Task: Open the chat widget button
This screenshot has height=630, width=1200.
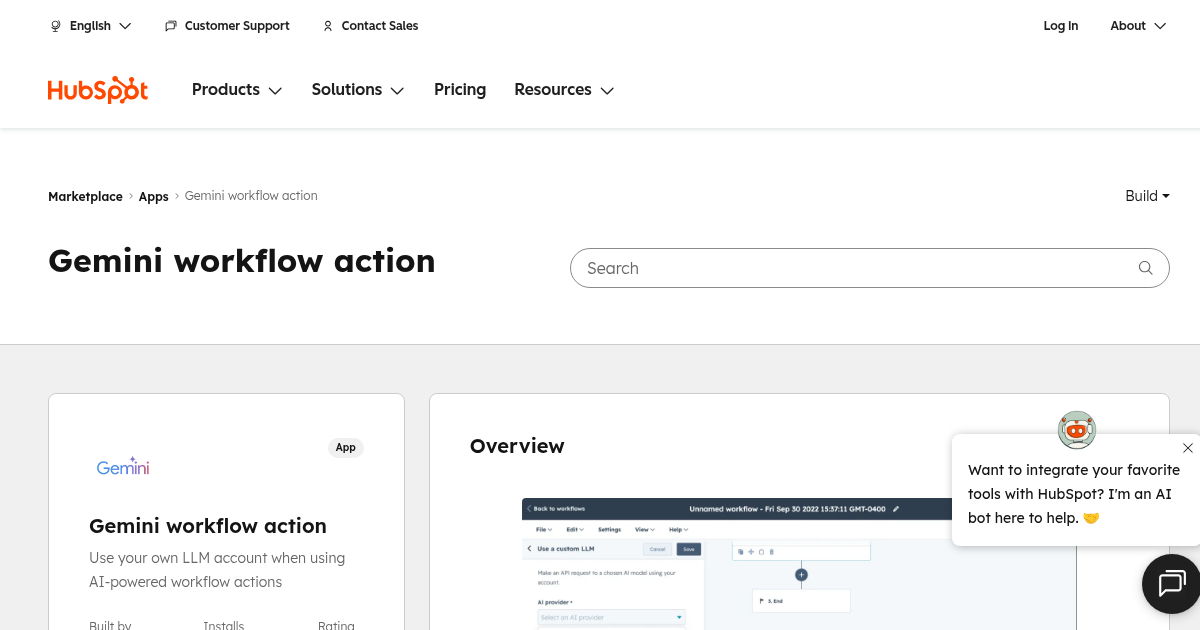Action: coord(1171,583)
